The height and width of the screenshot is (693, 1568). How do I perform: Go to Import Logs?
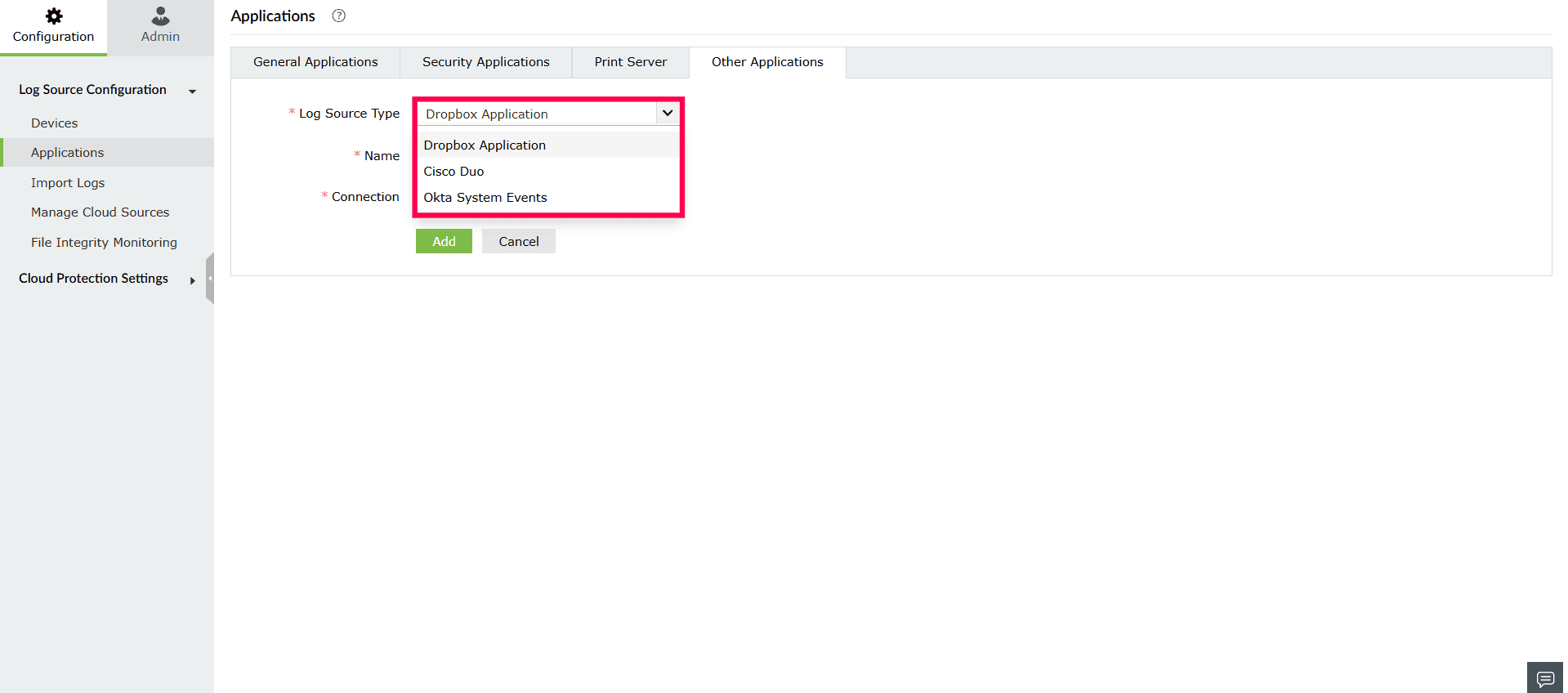[x=68, y=182]
